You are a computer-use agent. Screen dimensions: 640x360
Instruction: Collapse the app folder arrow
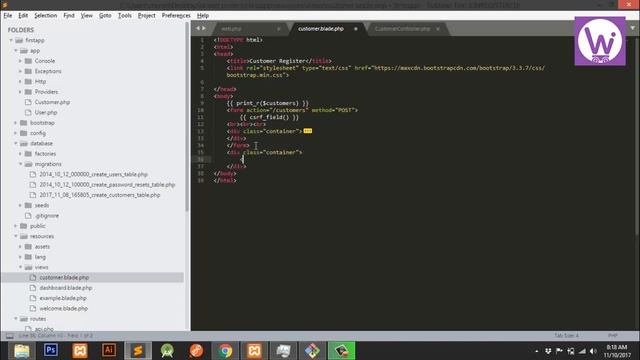pos(16,51)
